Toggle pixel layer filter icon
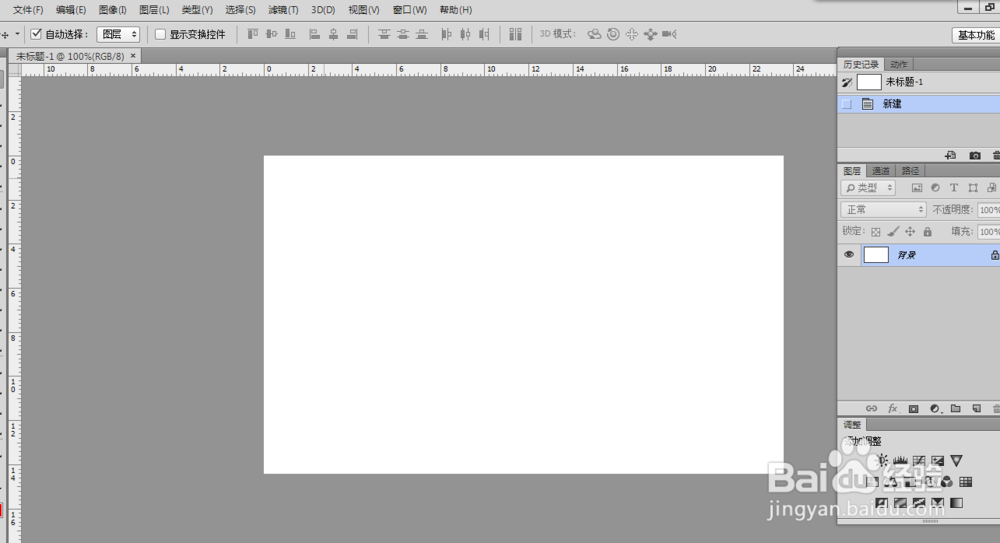1000x543 pixels. (x=916, y=188)
